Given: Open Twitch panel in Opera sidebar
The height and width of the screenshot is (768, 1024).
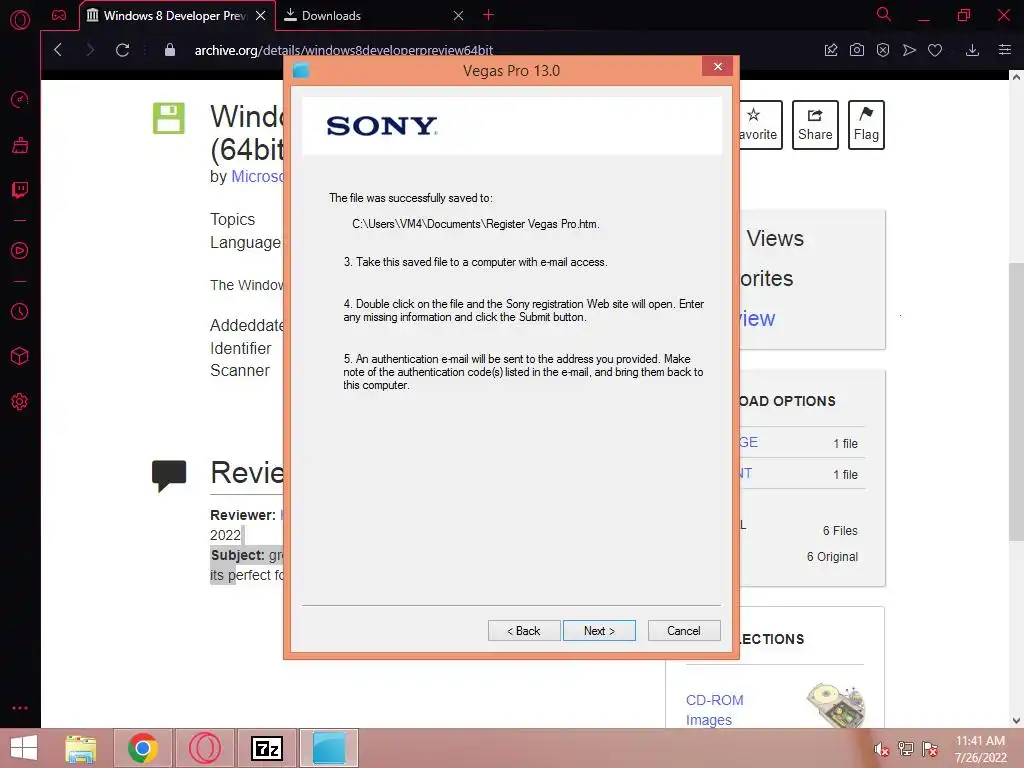Looking at the screenshot, I should tap(20, 190).
